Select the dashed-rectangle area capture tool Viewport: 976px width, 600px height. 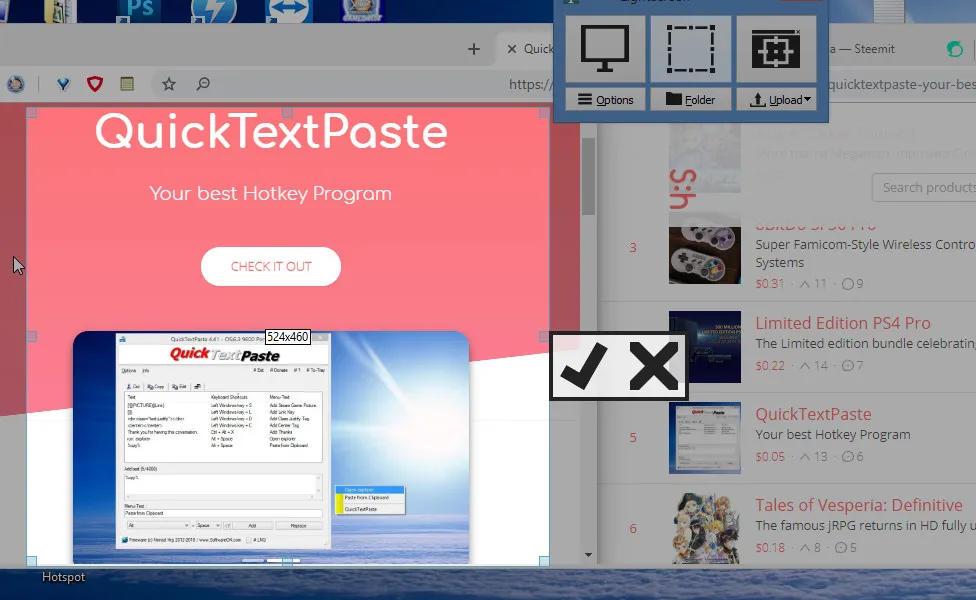[x=690, y=49]
